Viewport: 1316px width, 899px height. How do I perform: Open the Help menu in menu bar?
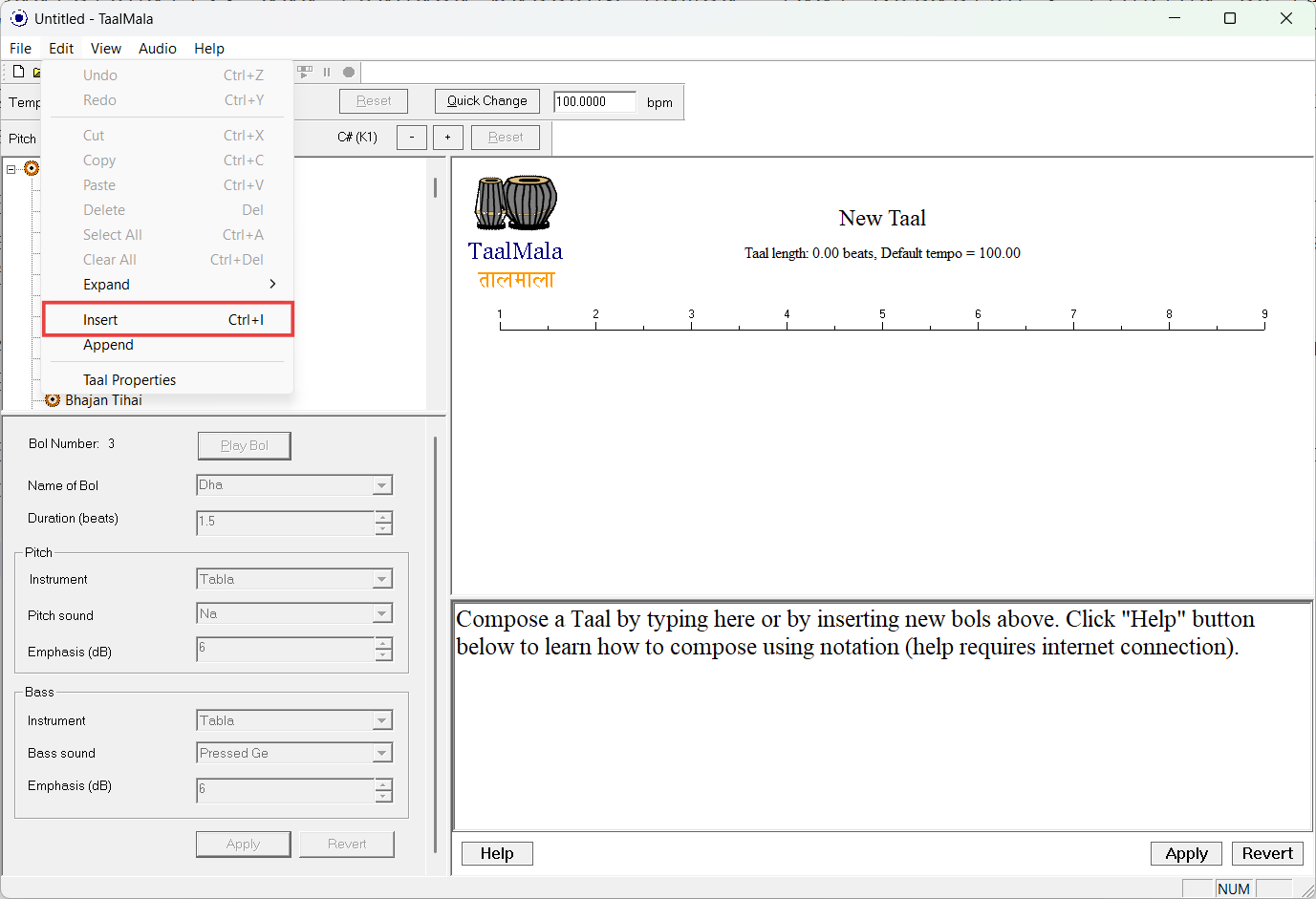[209, 49]
